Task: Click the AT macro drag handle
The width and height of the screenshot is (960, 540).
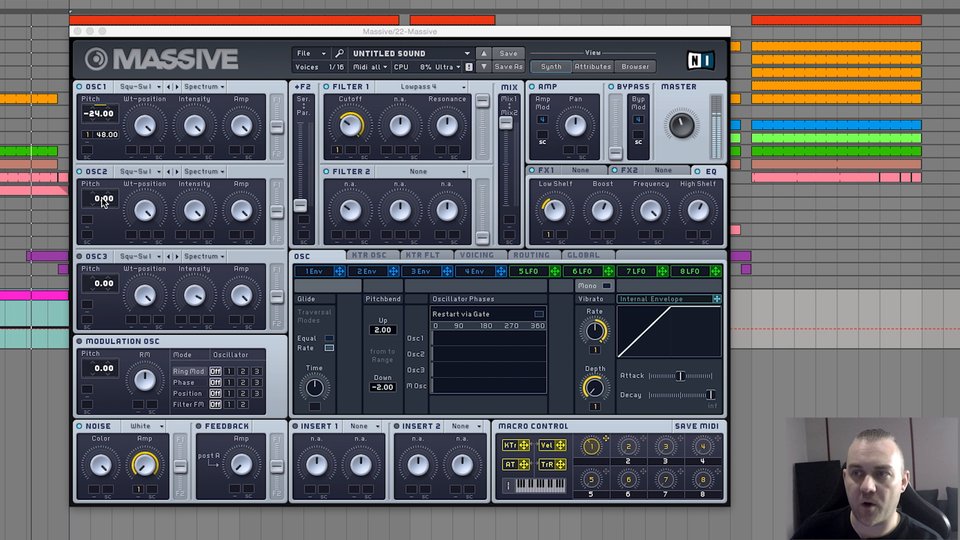Action: [x=524, y=465]
